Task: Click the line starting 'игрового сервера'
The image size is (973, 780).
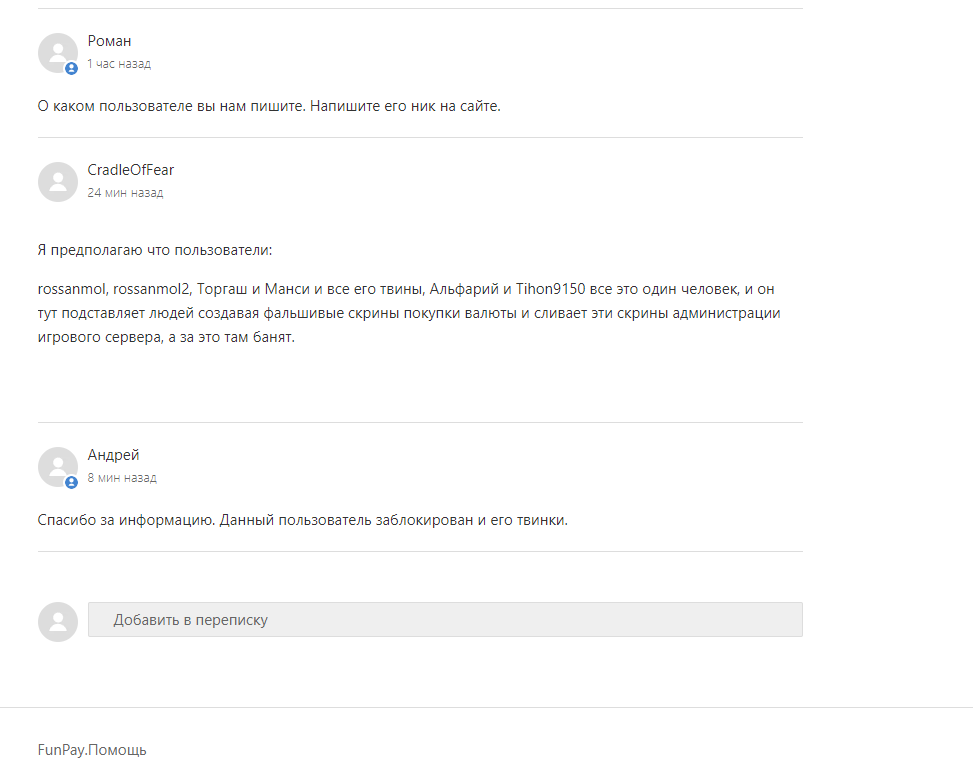Action: [166, 338]
